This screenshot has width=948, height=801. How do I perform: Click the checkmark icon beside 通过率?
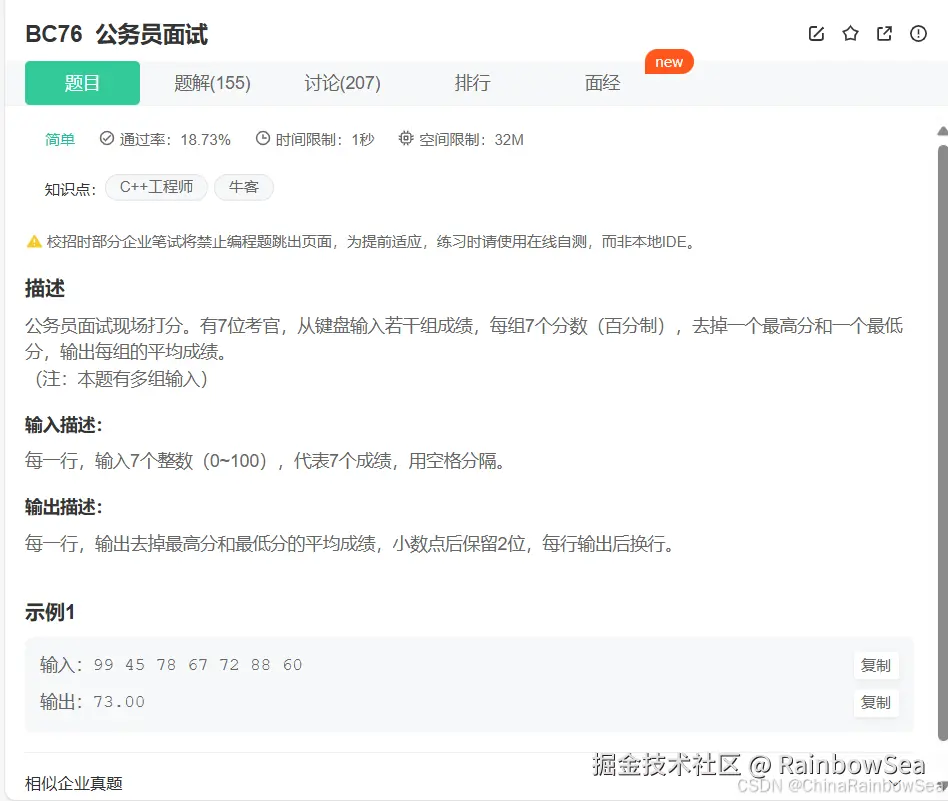click(106, 139)
